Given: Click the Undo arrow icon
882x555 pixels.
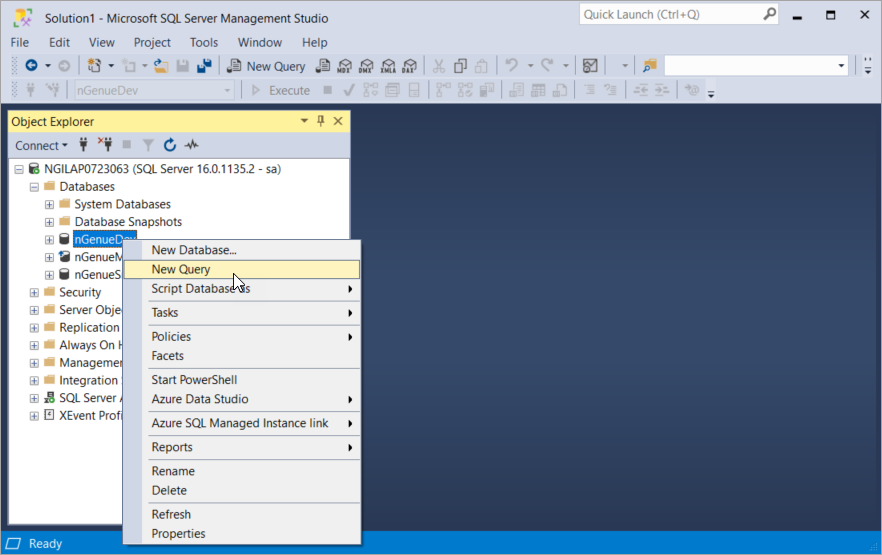Looking at the screenshot, I should 511,65.
